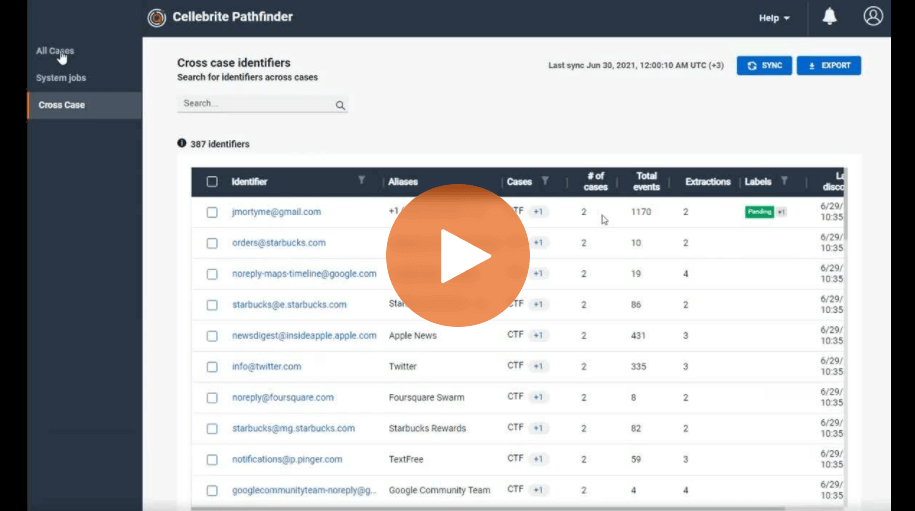Screen dimensions: 915x511
Task: Click the notifications bell icon
Action: 829,16
